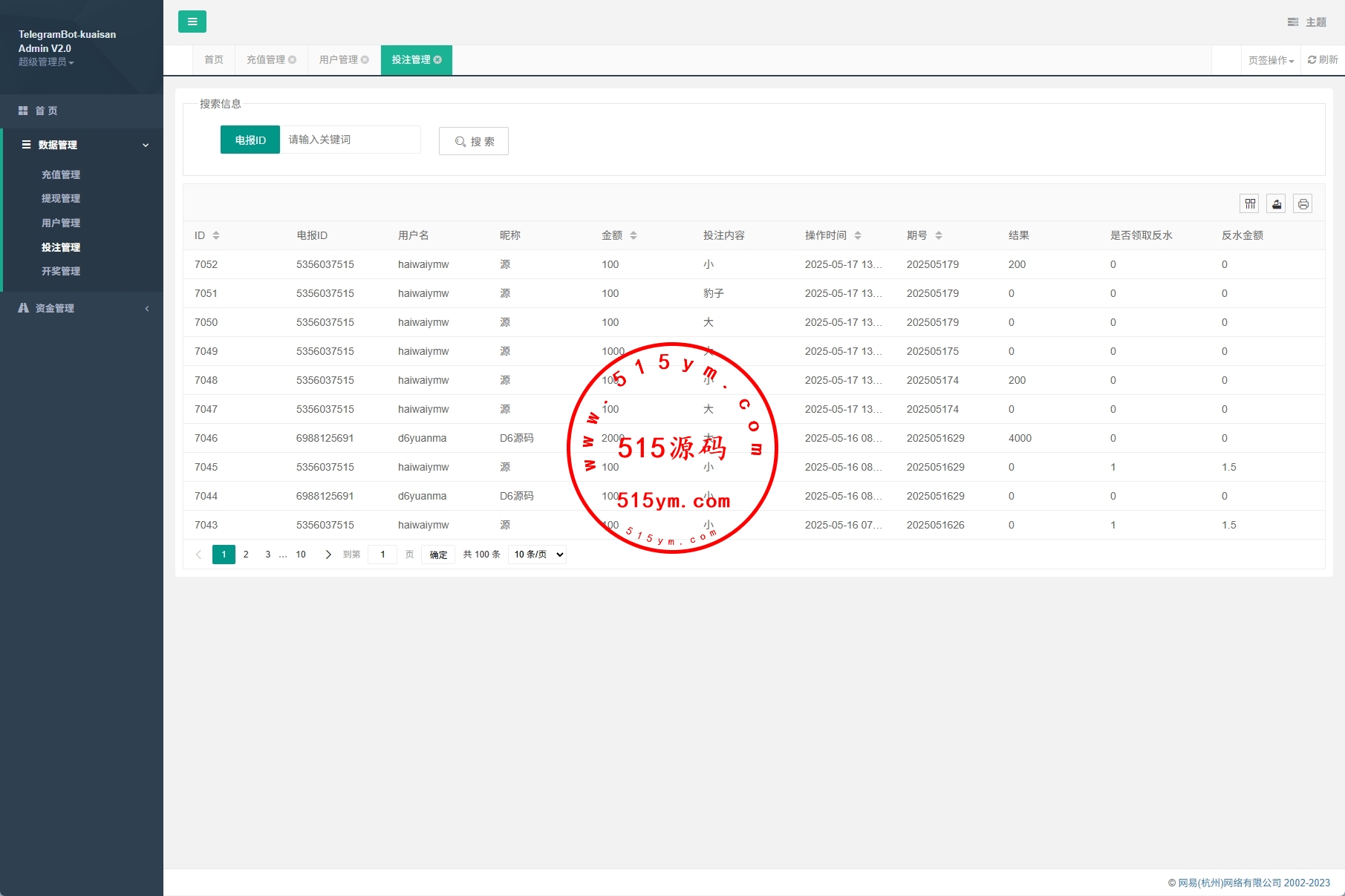Close the 用户管理 tab
1345x896 pixels.
point(365,60)
